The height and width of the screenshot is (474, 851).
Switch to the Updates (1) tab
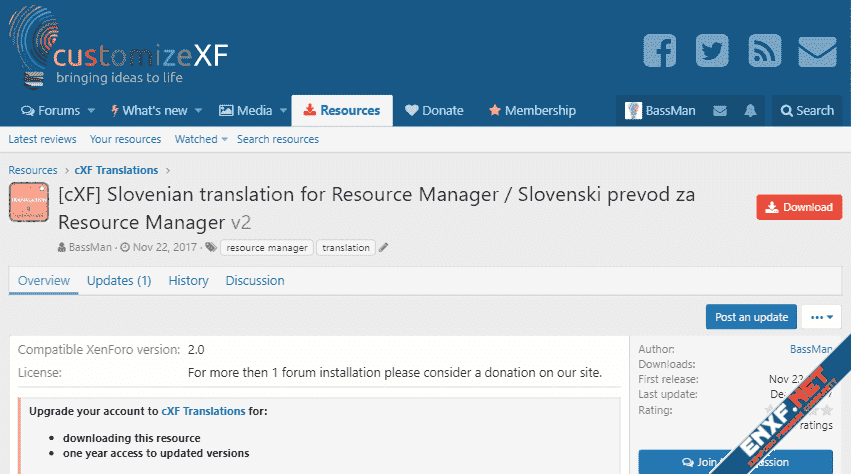119,281
